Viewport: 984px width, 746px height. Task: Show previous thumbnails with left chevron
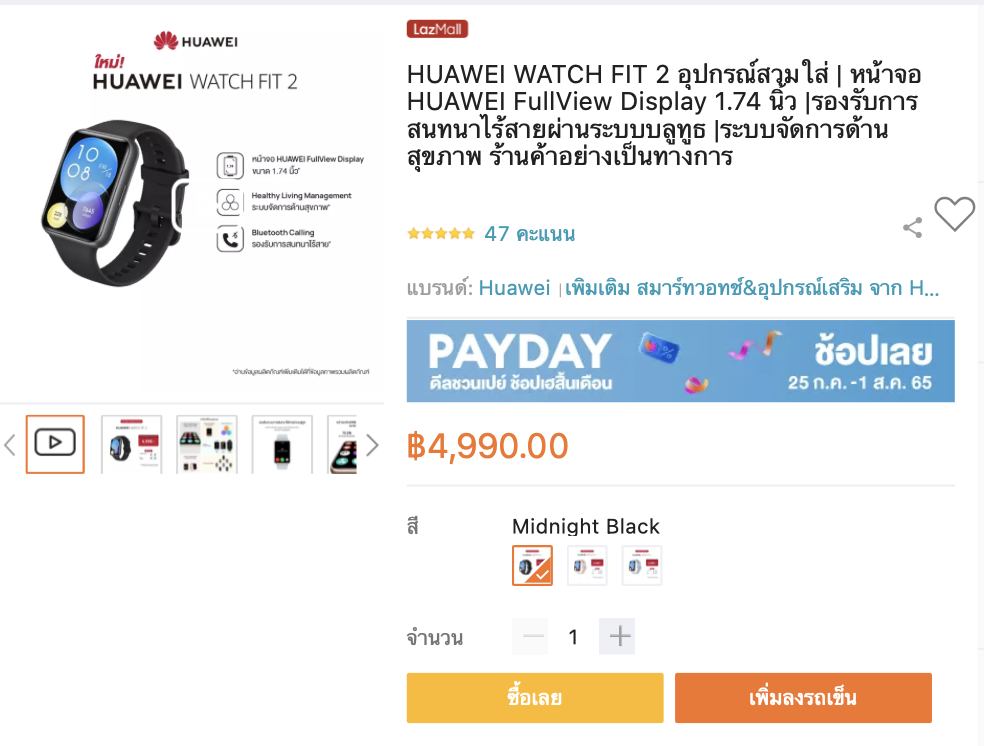pos(9,445)
